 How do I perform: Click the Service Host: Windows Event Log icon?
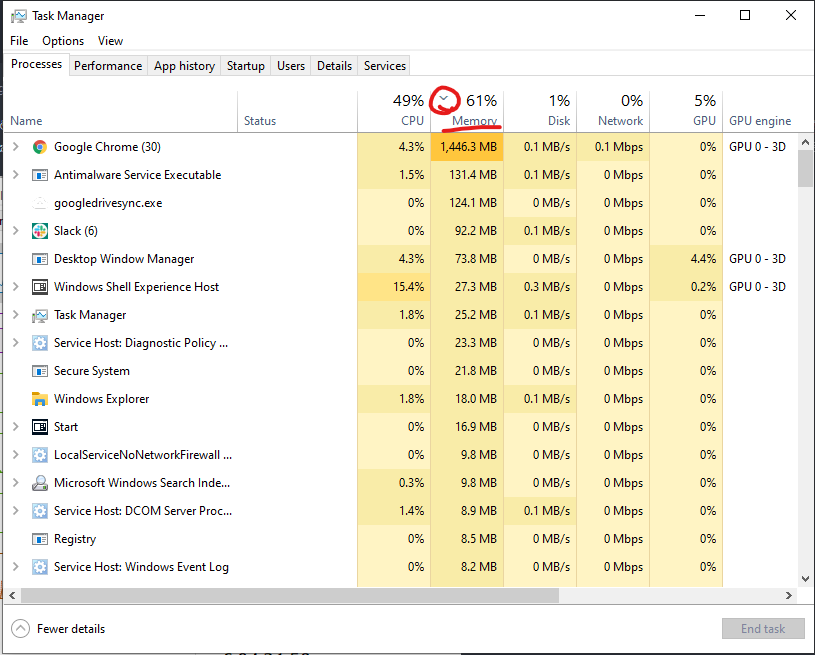tap(40, 567)
